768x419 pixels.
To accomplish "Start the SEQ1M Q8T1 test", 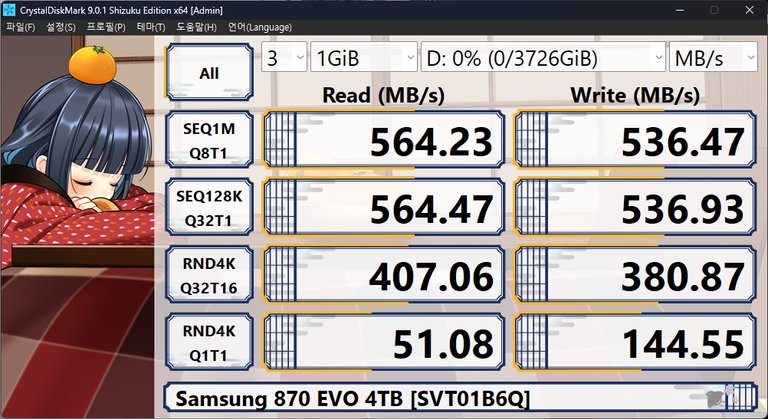I will (209, 140).
